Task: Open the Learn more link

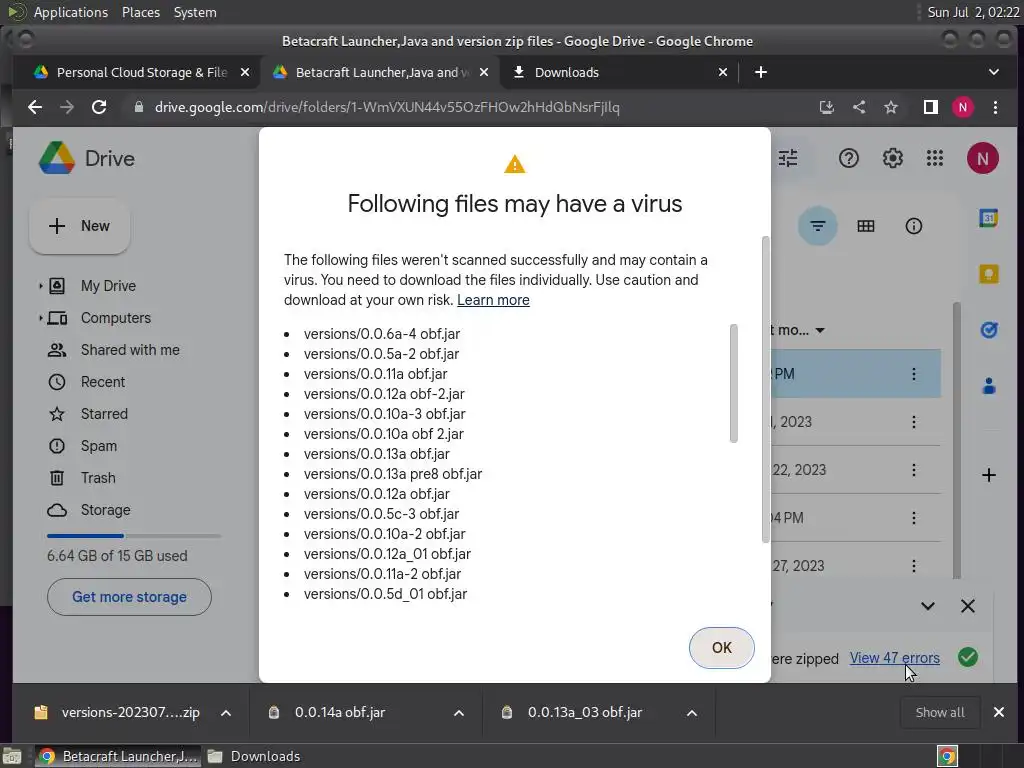Action: point(493,300)
